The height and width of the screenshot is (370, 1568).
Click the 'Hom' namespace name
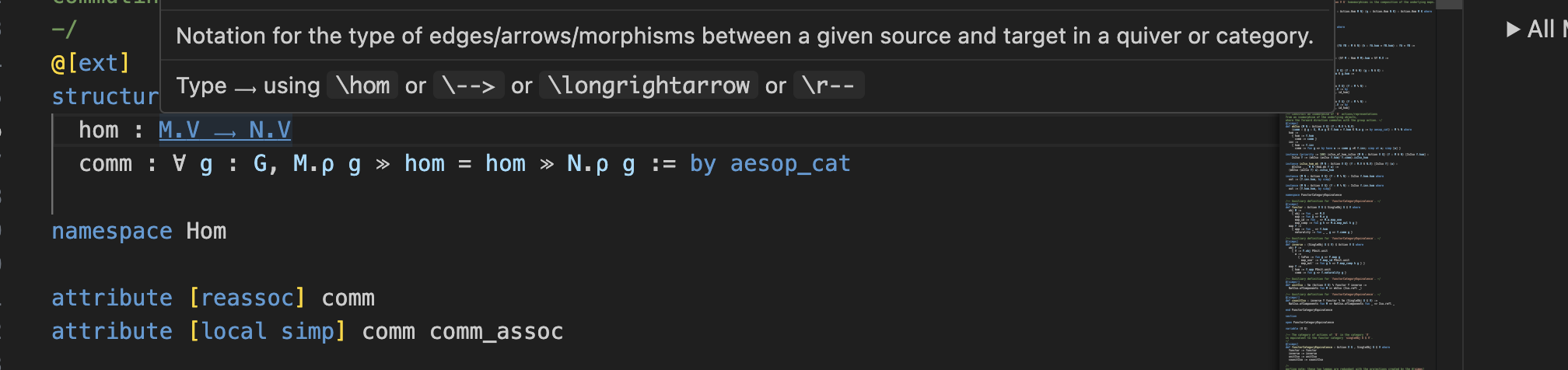(206, 231)
